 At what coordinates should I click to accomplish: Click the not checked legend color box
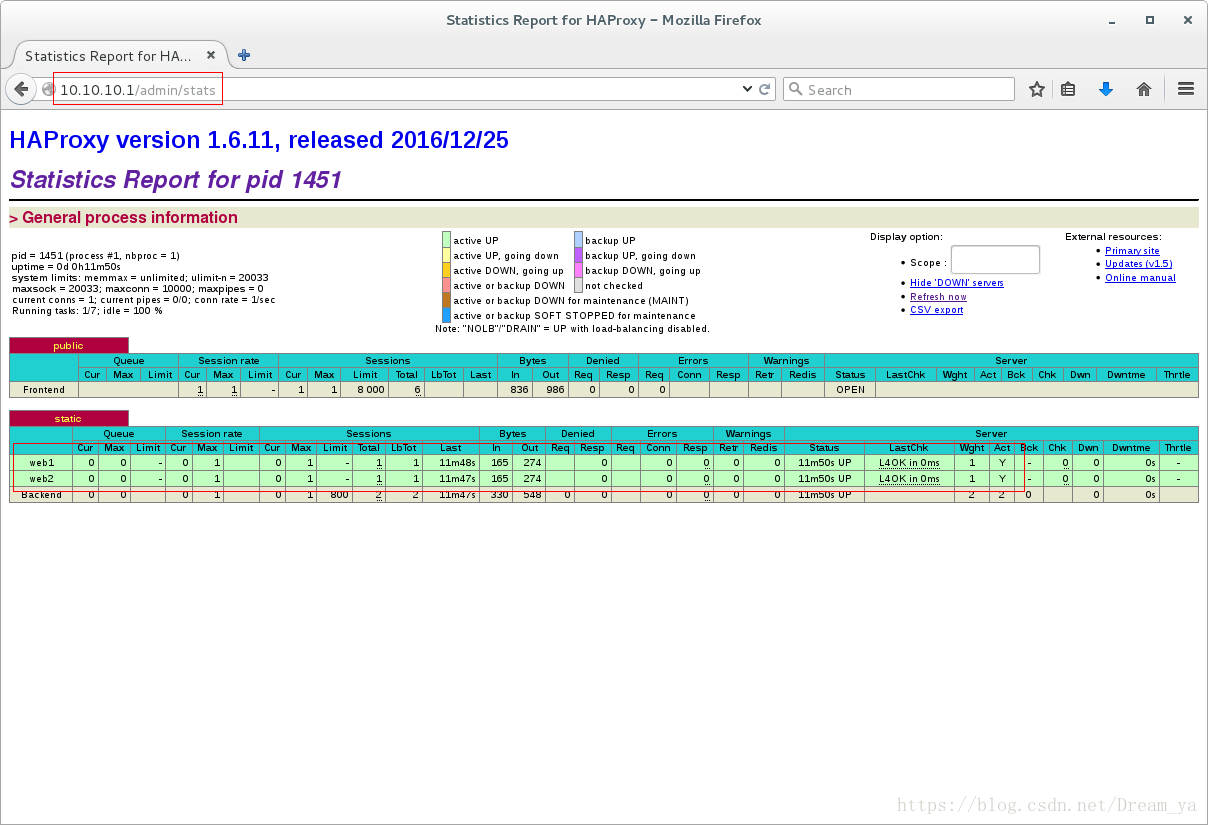(578, 285)
